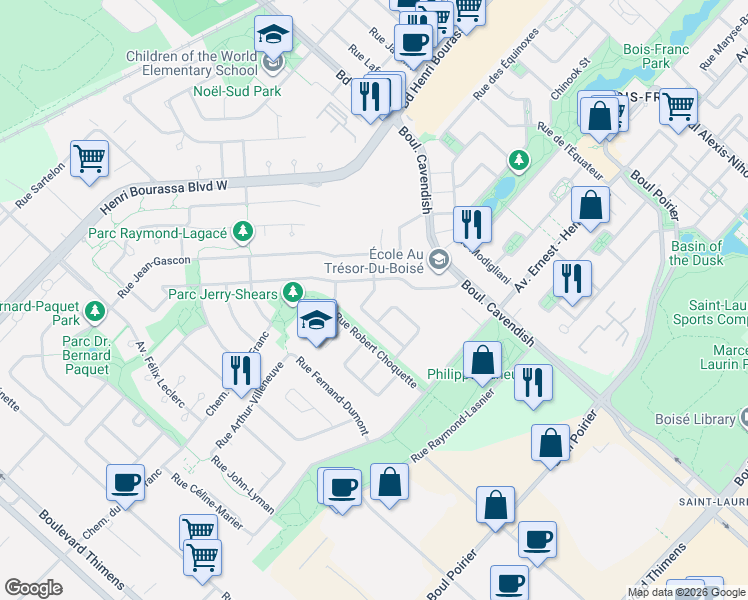Click the Parc Jerry-Shears tree pin
The width and height of the screenshot is (748, 600).
point(293,292)
